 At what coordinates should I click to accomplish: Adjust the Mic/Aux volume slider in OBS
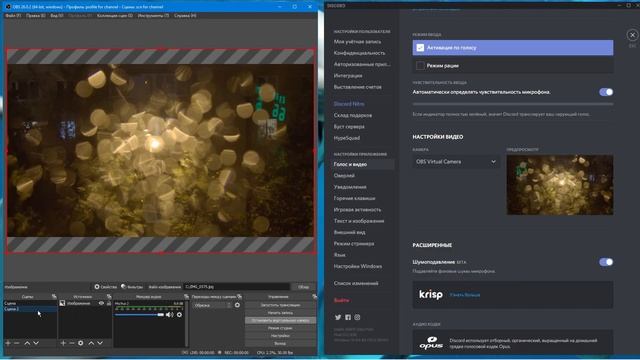click(139, 315)
